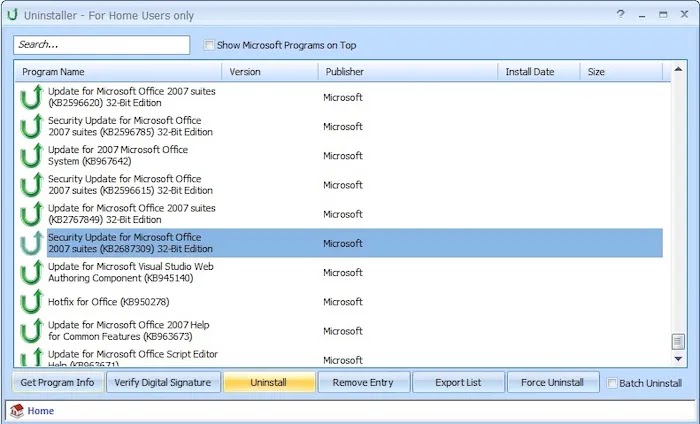
Task: Click scrollbar down arrow in program list
Action: click(678, 358)
